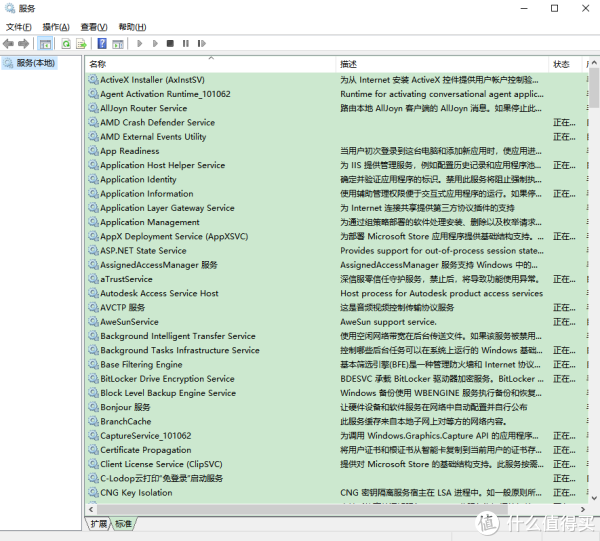Viewport: 600px width, 541px height.
Task: Click the Refresh toolbar icon
Action: [66, 44]
